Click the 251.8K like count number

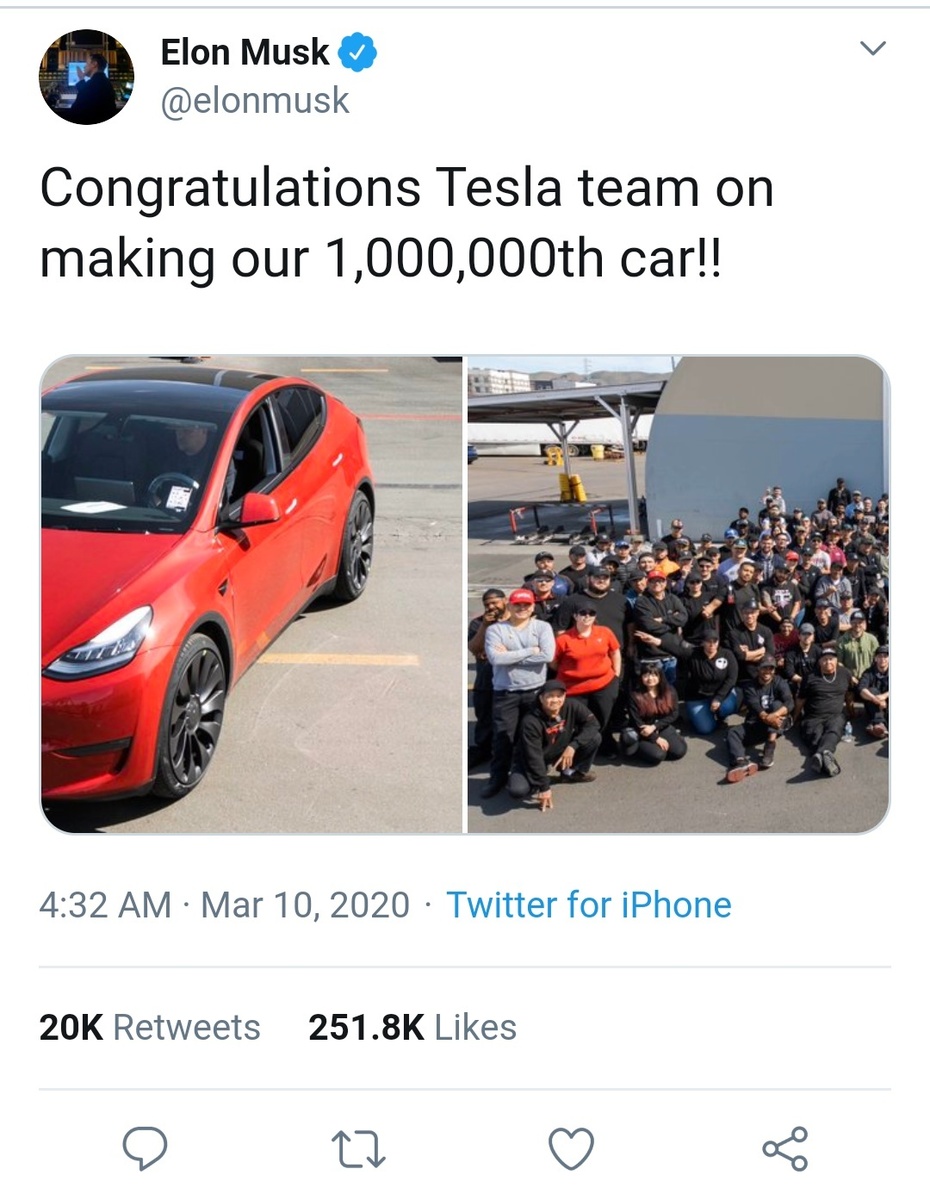point(366,1027)
